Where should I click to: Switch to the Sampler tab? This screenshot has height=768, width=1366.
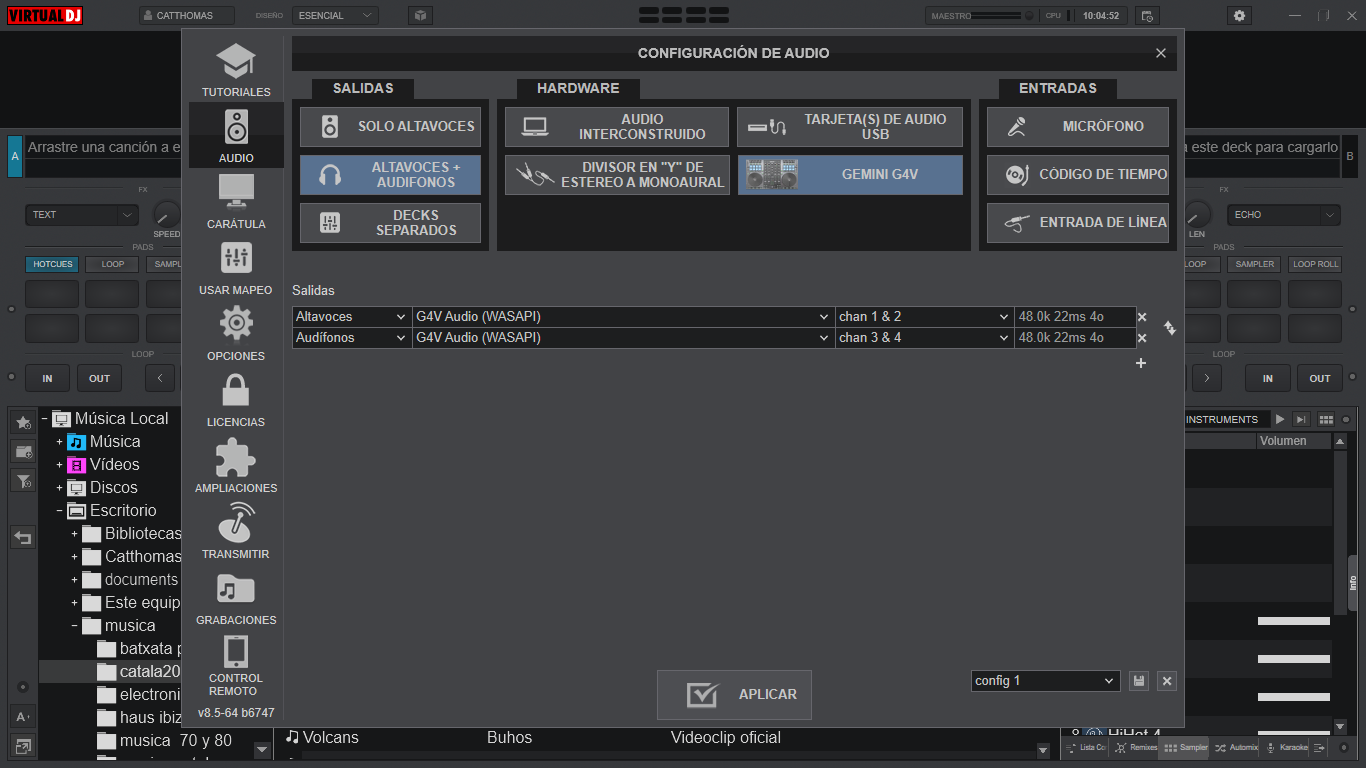1185,747
